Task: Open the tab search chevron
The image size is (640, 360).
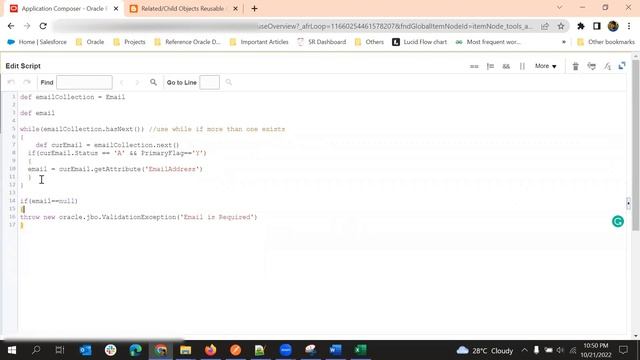Action: [x=560, y=7]
